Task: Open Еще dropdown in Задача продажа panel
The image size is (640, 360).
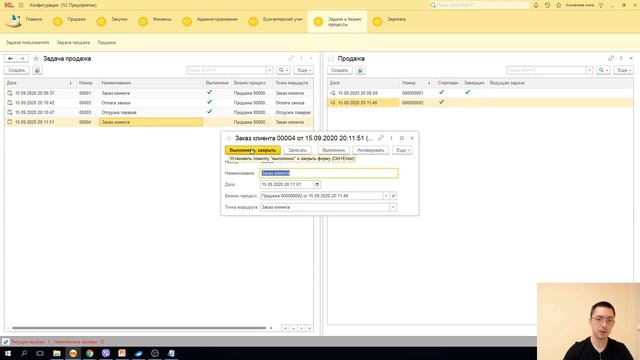Action: [x=304, y=70]
